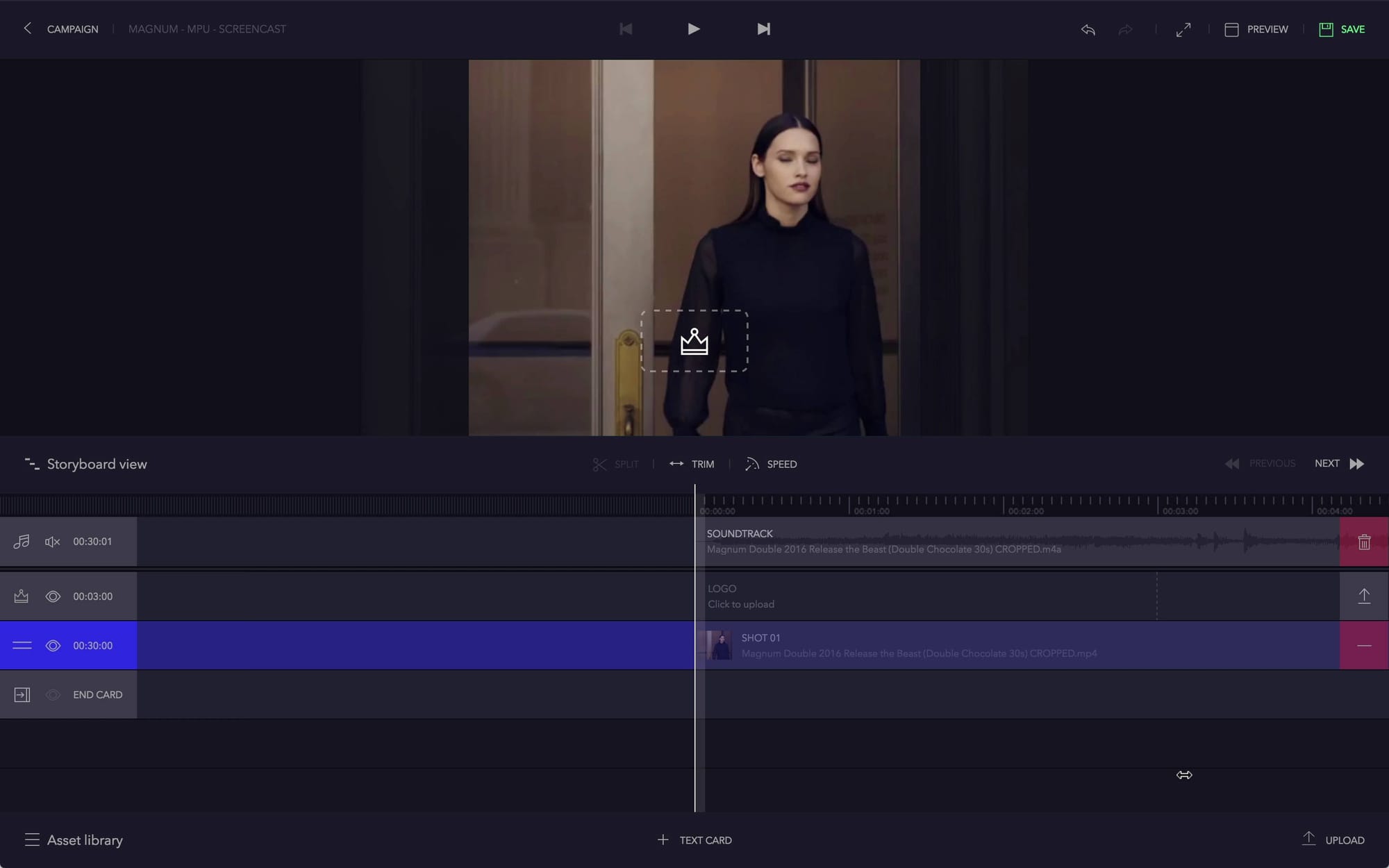Click the Save button
This screenshot has height=868, width=1389.
pos(1342,29)
